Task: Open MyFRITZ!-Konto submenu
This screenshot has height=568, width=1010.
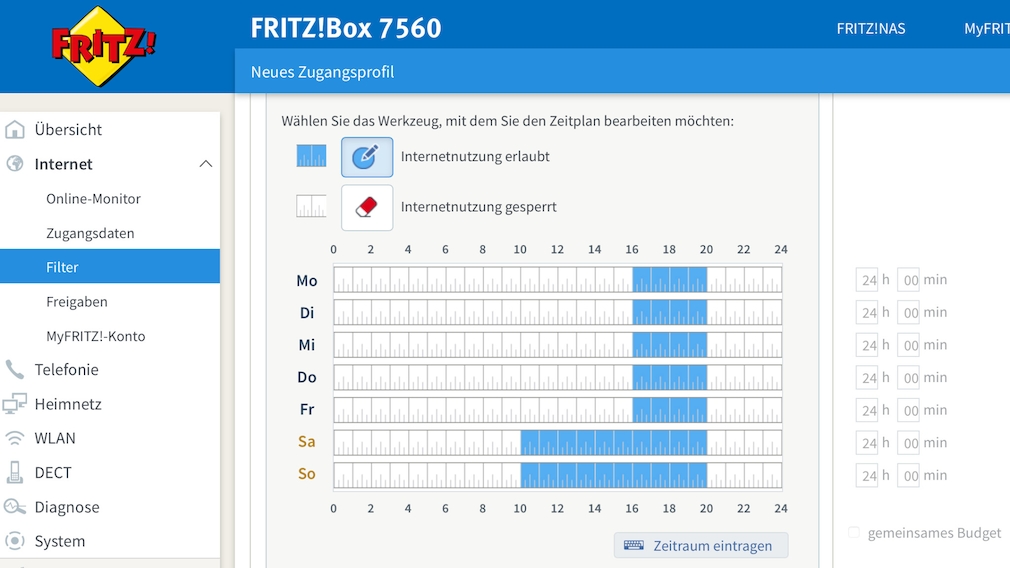Action: pyautogui.click(x=95, y=336)
